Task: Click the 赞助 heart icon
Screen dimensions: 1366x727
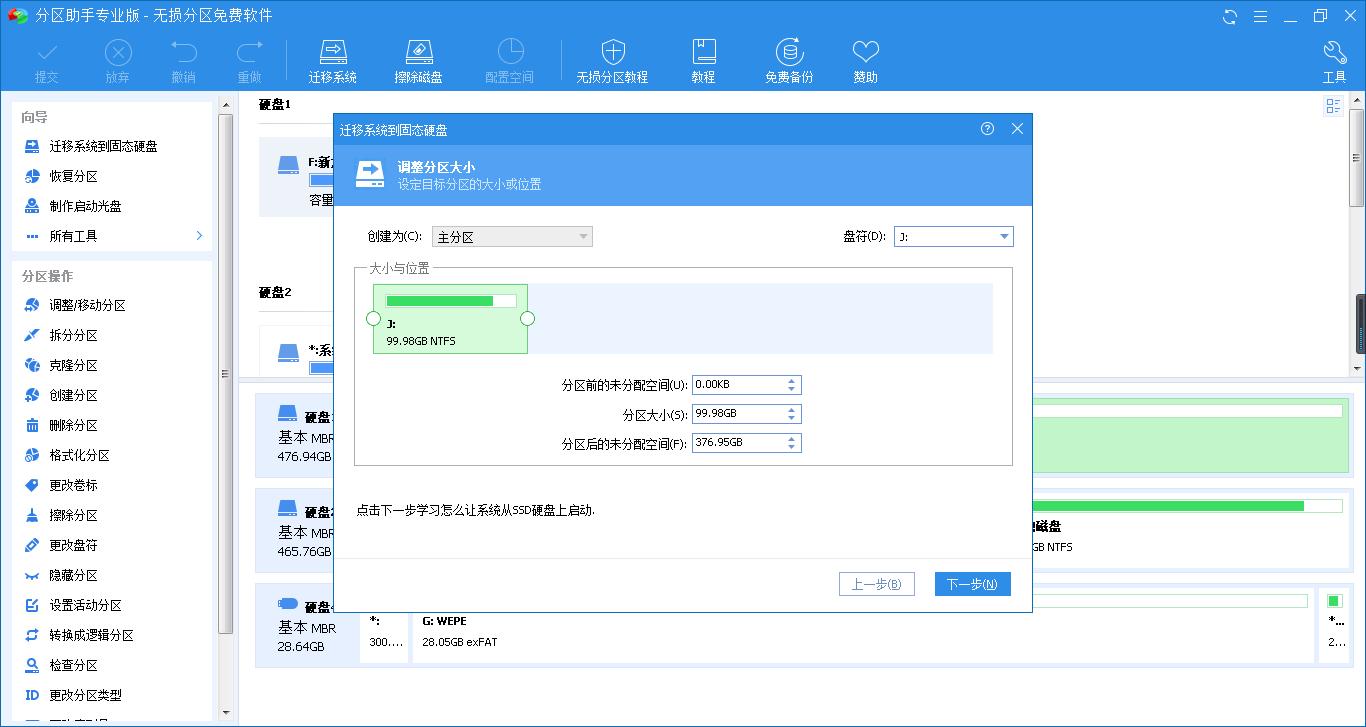Action: point(864,57)
